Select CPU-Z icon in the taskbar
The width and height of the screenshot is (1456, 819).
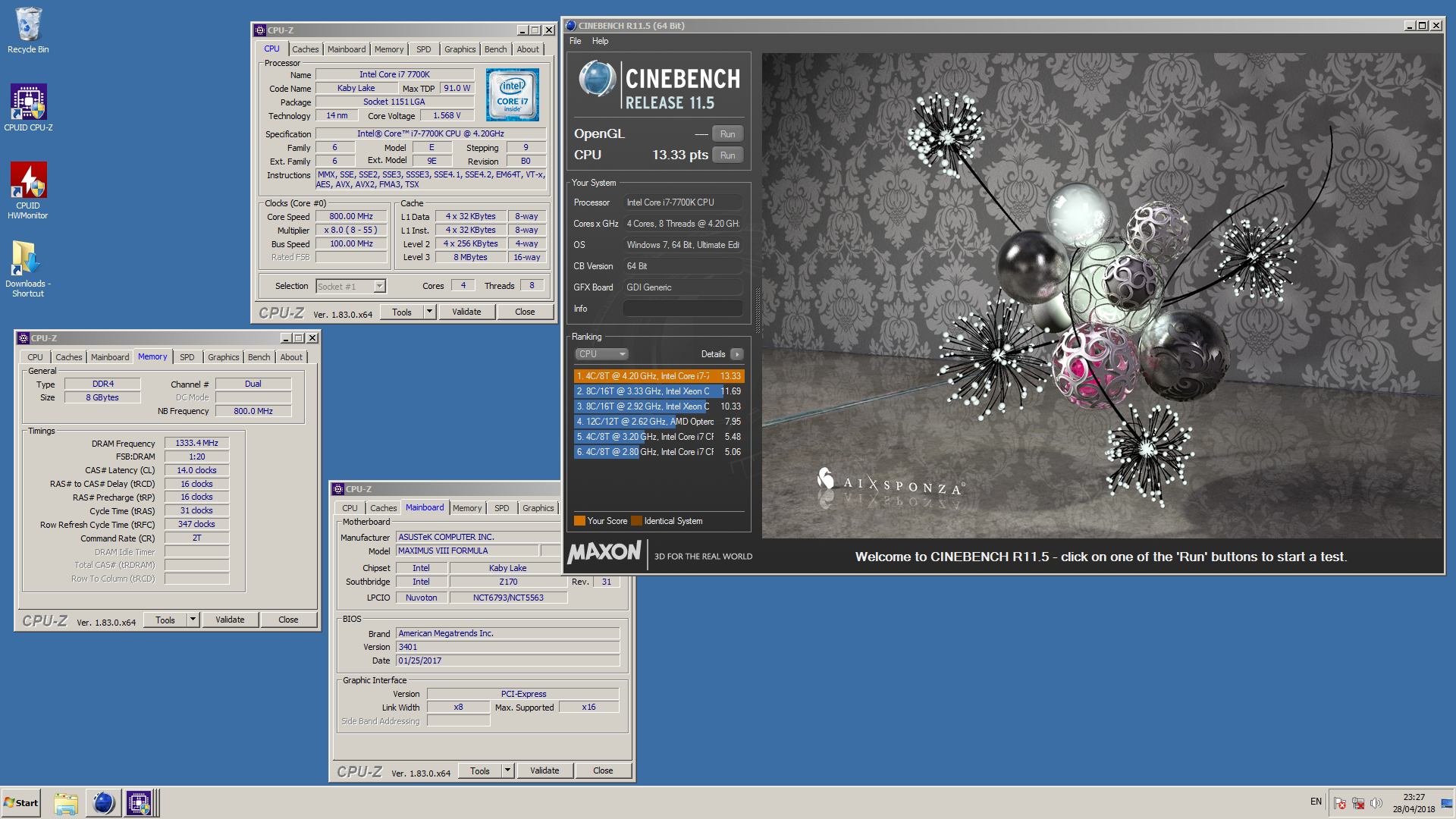pyautogui.click(x=140, y=803)
